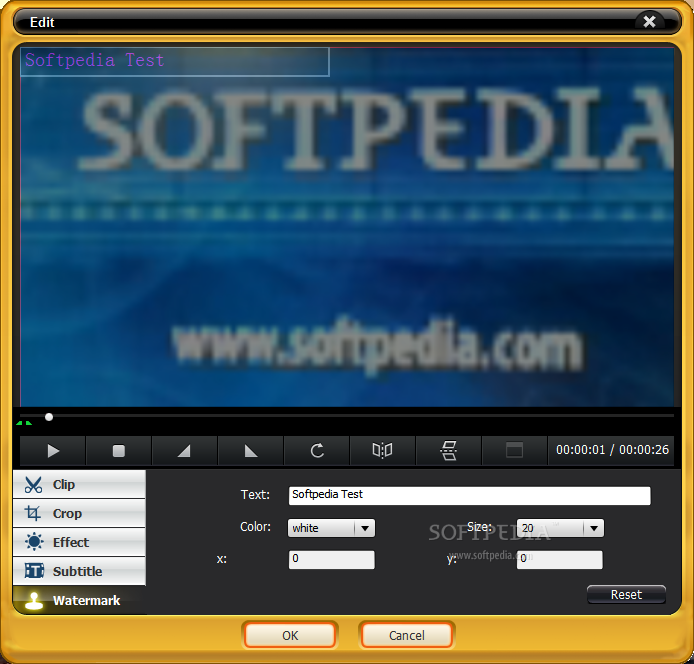
Task: Click the scissors Clip icon
Action: click(x=34, y=485)
